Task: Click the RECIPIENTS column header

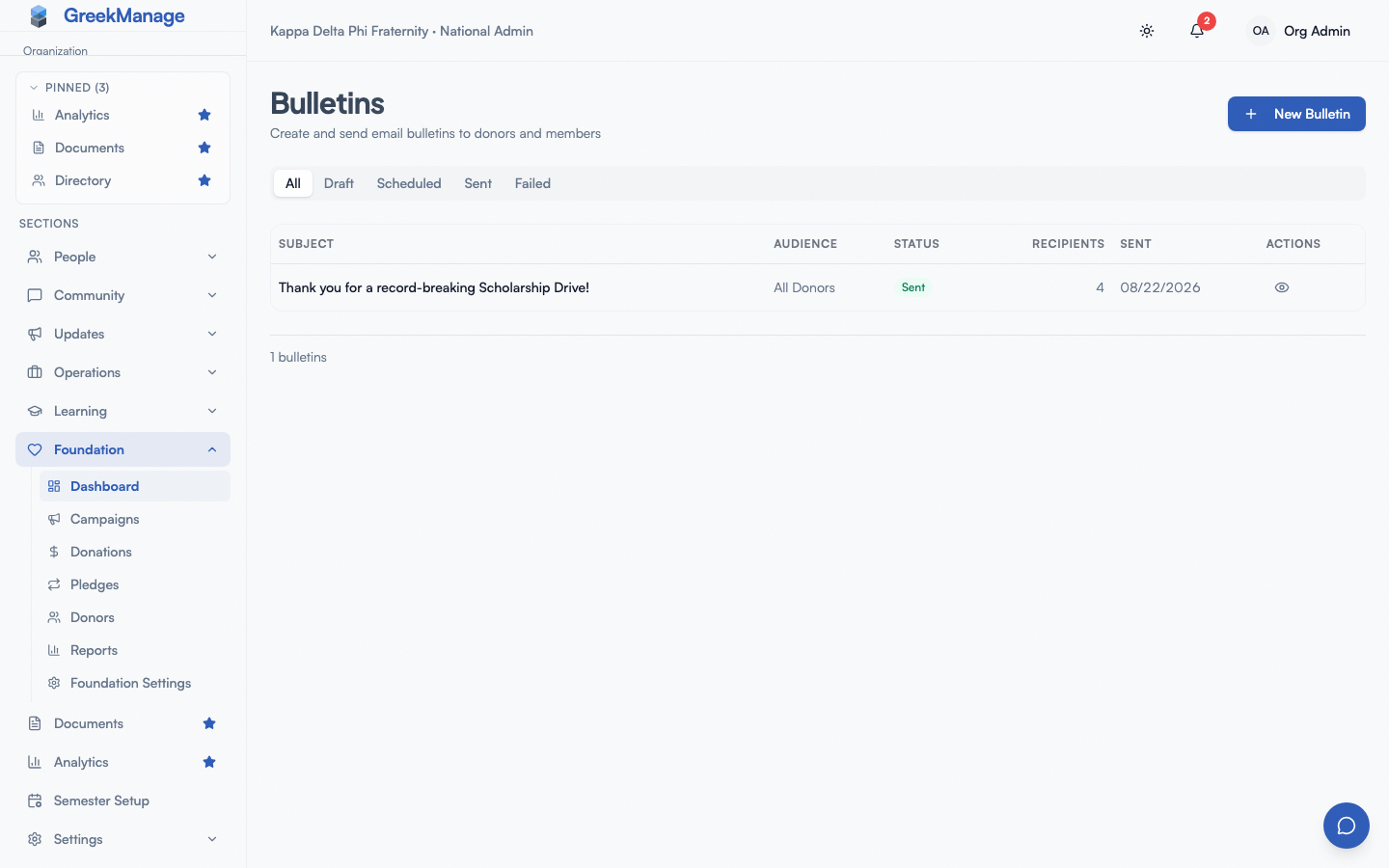Action: 1068,244
